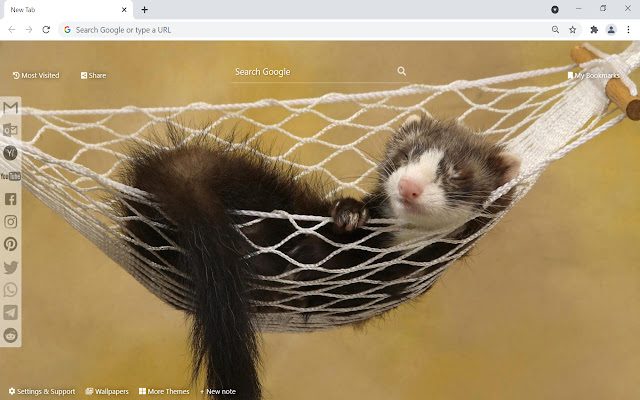The height and width of the screenshot is (400, 640).
Task: Open Facebook sidebar shortcut
Action: tap(11, 199)
